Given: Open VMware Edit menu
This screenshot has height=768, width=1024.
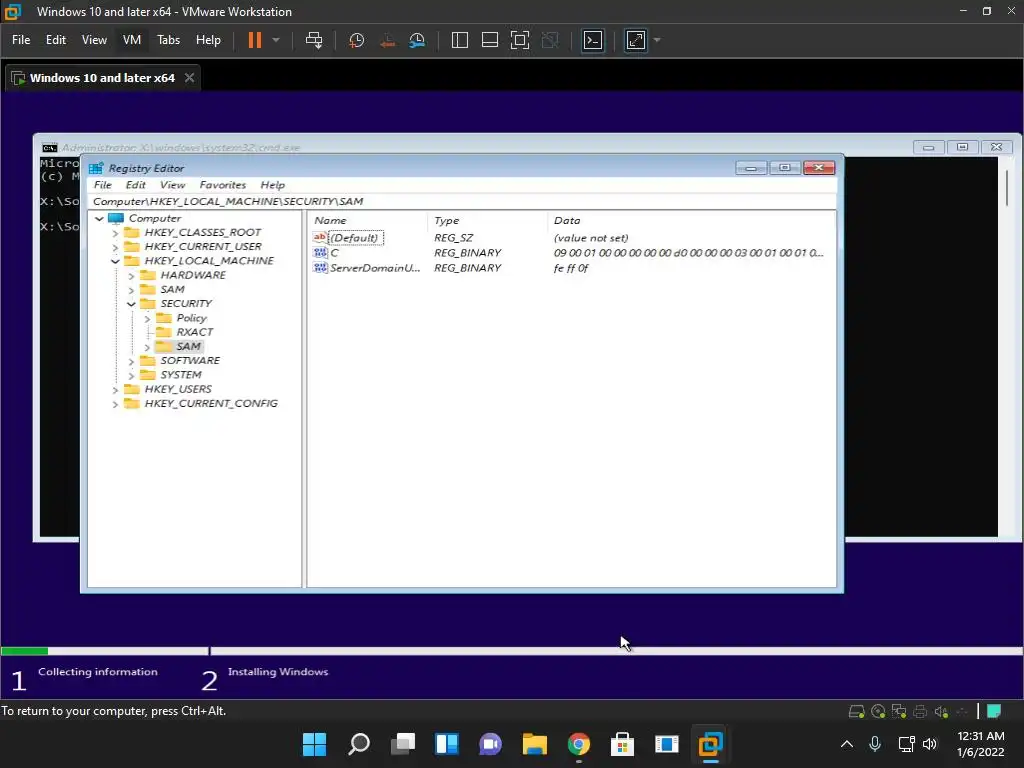Looking at the screenshot, I should click(56, 40).
